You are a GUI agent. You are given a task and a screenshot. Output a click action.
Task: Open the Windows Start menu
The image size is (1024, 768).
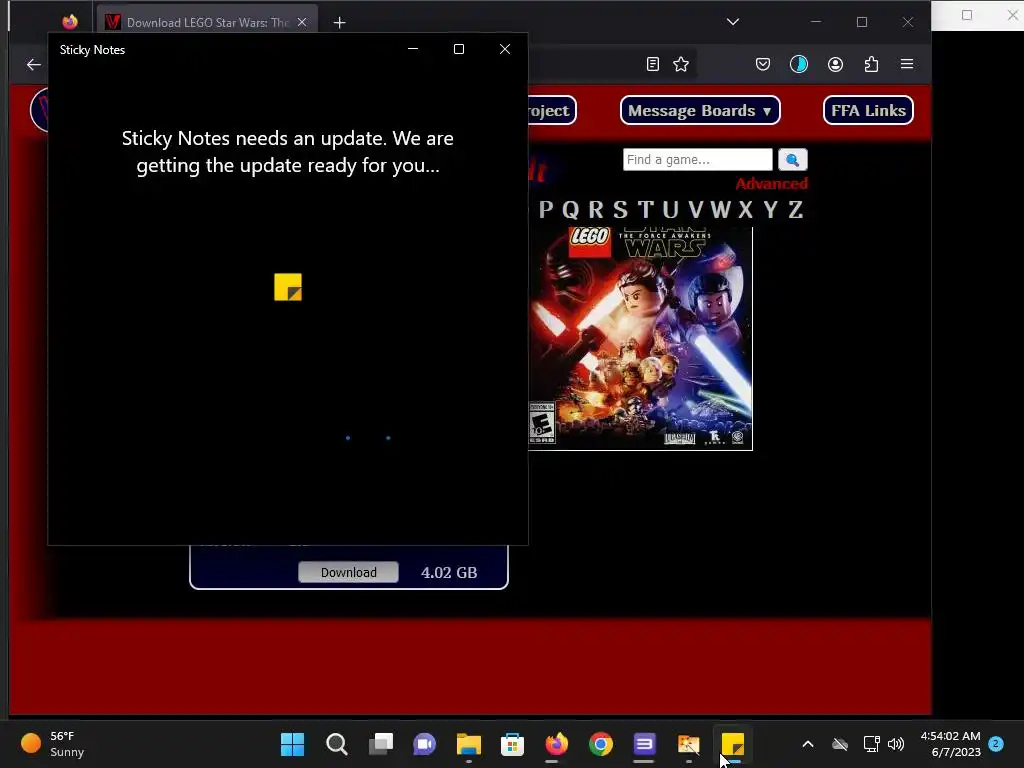(293, 744)
